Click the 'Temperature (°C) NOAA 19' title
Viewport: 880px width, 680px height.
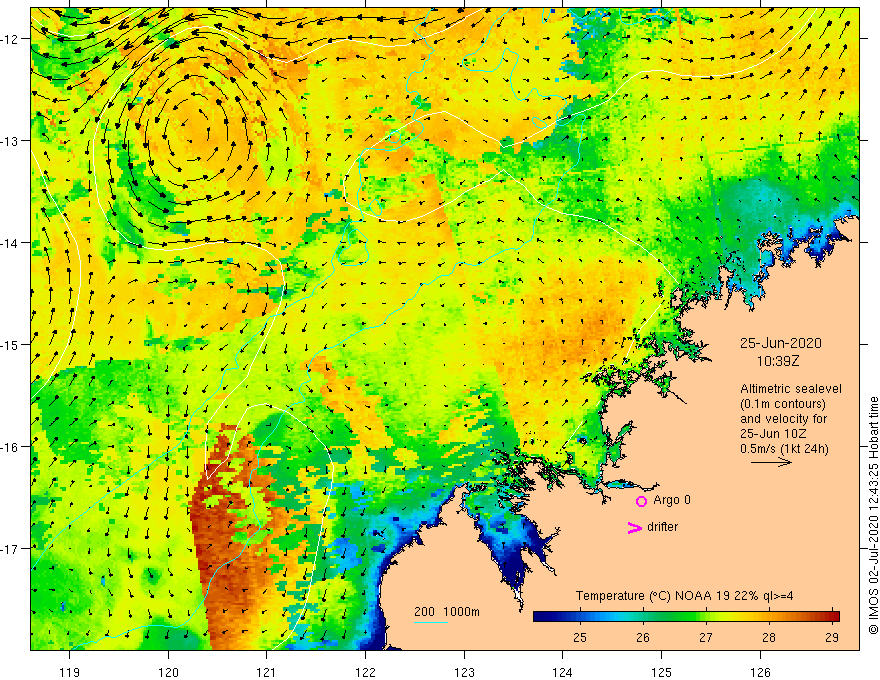[652, 596]
